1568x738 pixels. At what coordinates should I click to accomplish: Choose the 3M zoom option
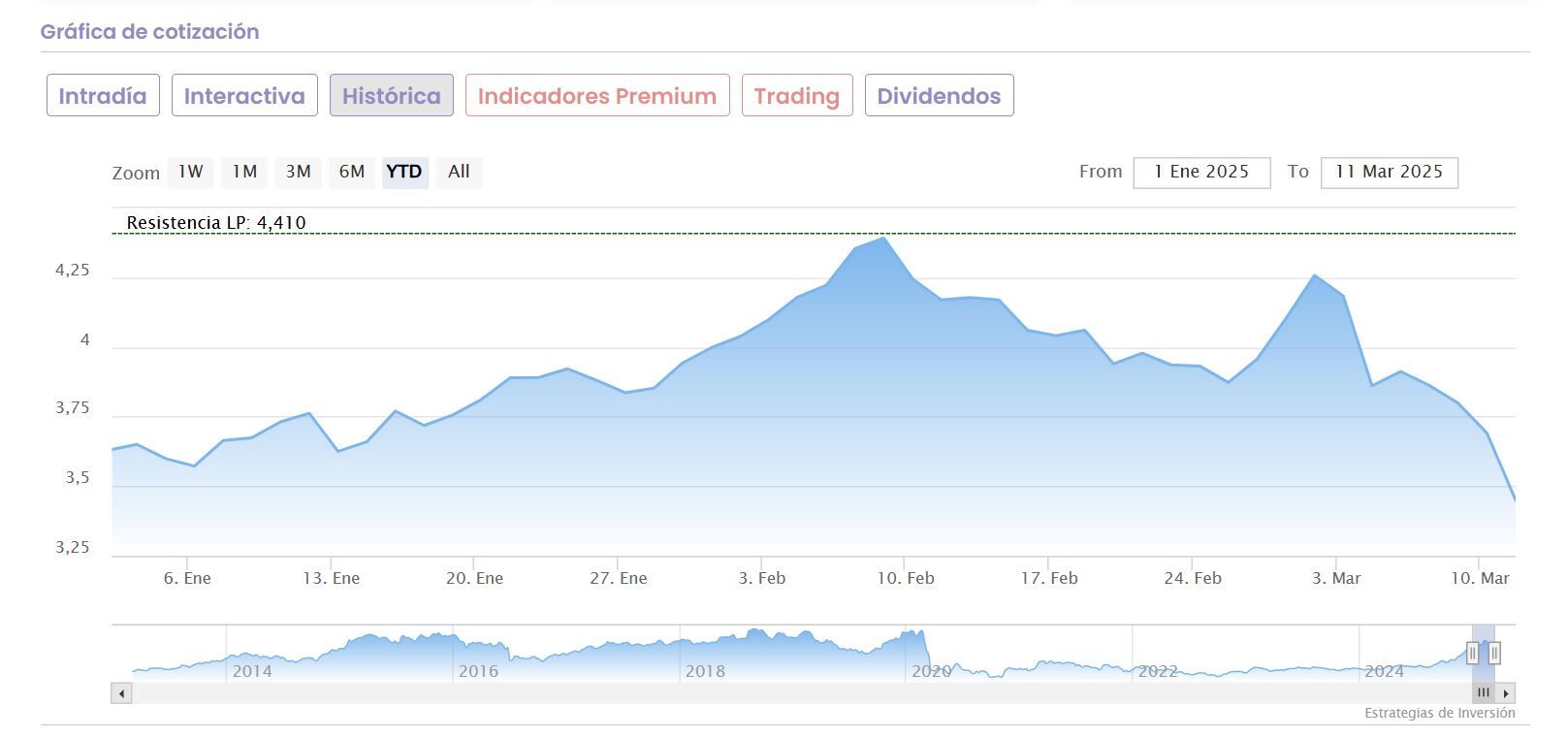coord(298,173)
